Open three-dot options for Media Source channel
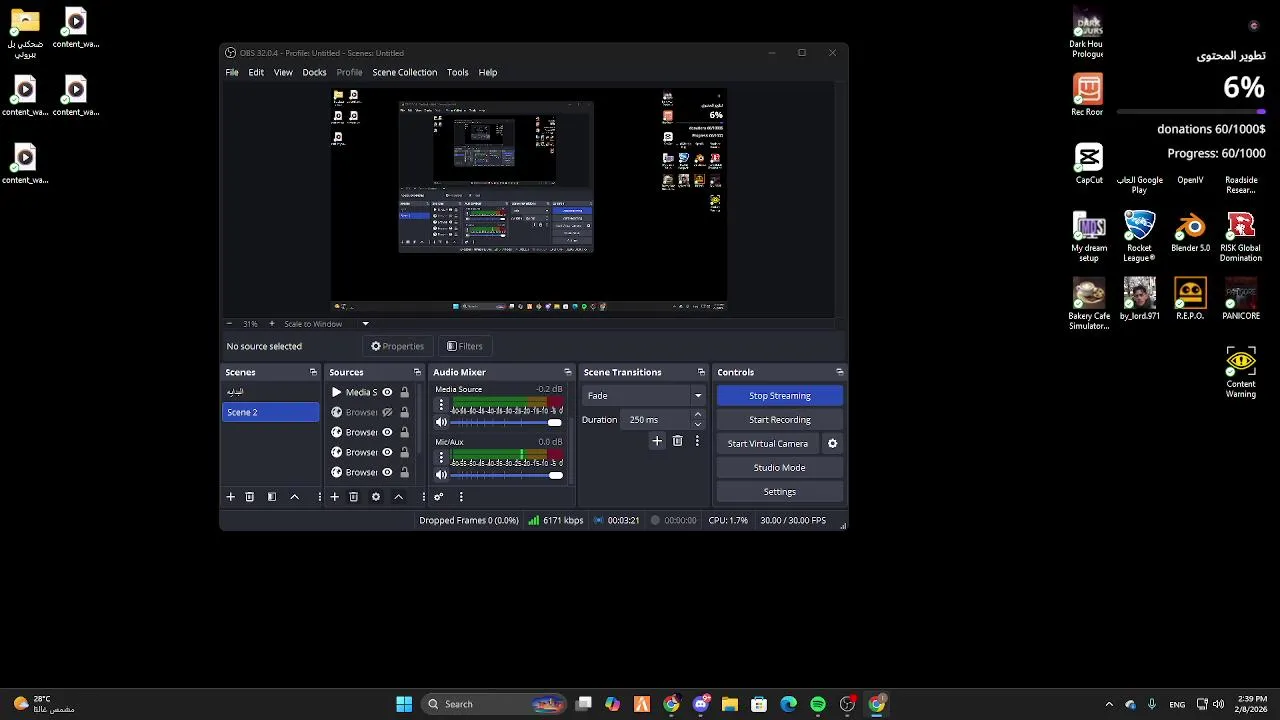This screenshot has height=720, width=1280. point(441,405)
